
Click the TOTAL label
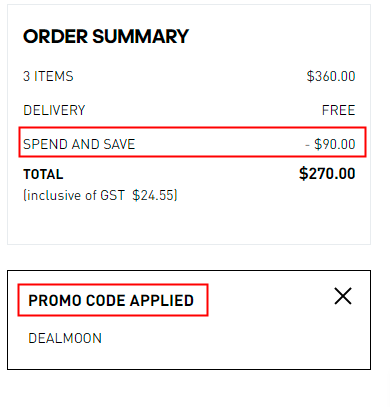43,174
